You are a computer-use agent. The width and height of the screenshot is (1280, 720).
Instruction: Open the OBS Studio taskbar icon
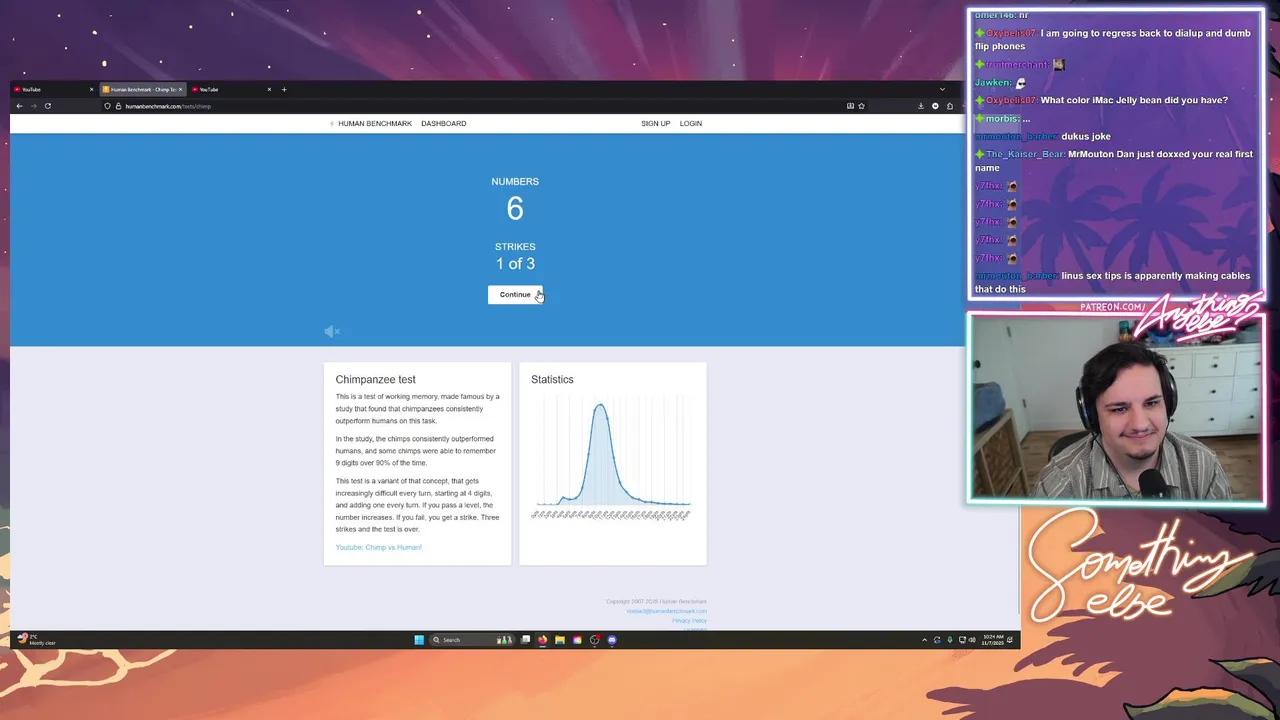click(595, 640)
